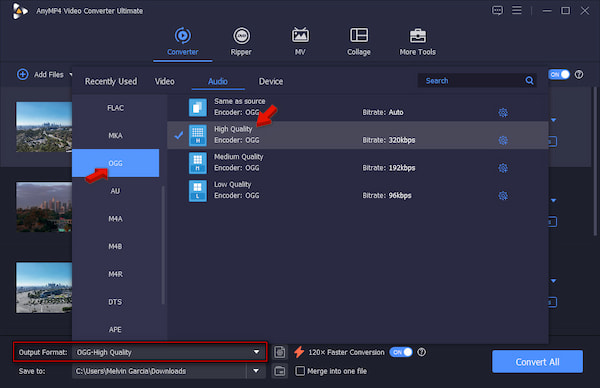Viewport: 600px width, 388px height.
Task: Click the Add Files plus icon
Action: 23,74
